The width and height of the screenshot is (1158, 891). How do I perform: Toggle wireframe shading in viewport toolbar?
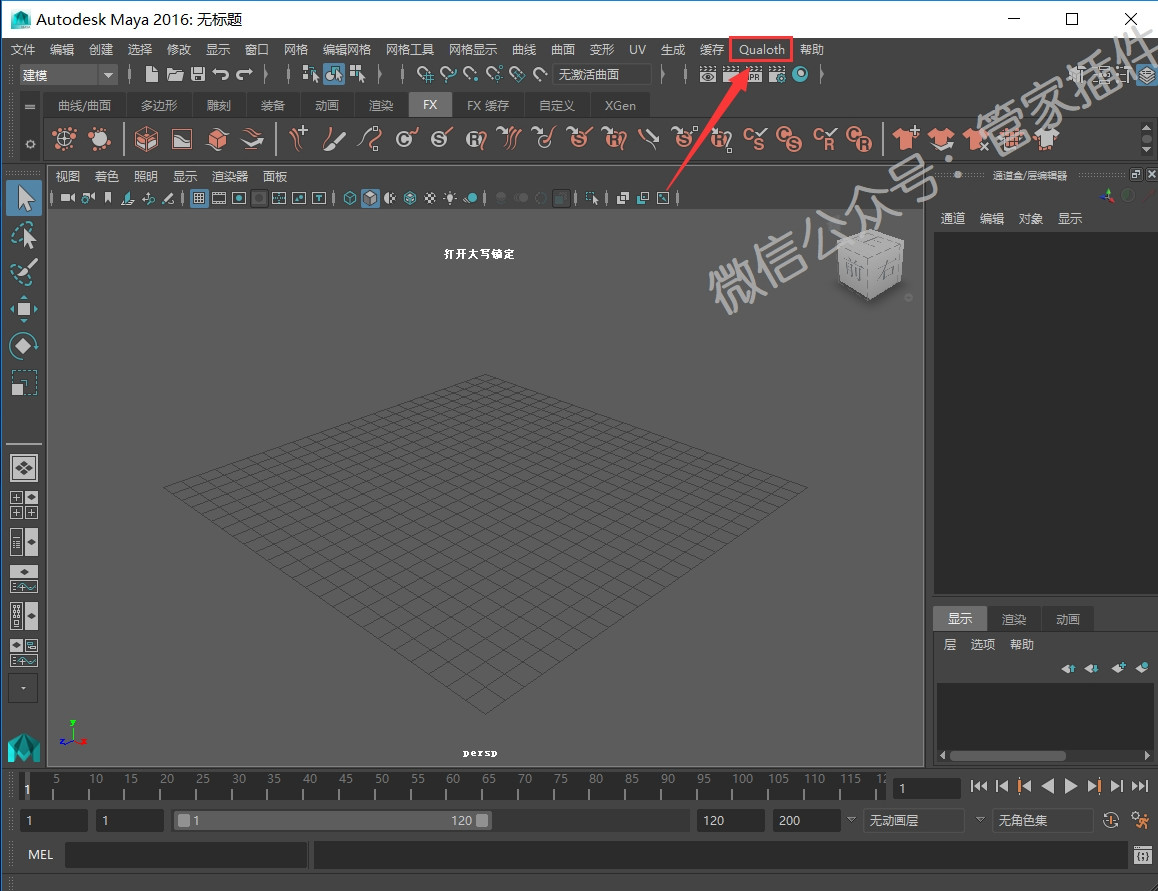(350, 198)
